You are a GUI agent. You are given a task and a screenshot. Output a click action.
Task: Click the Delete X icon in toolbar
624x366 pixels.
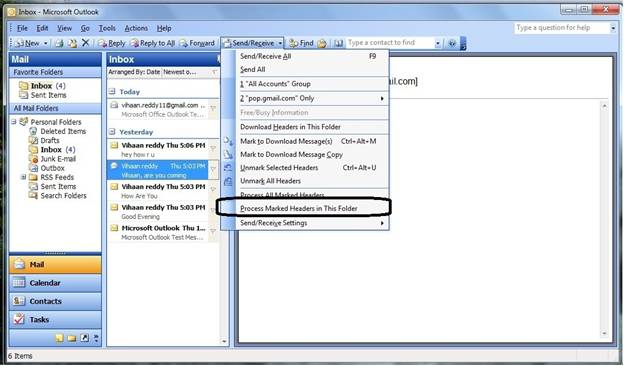[85, 43]
